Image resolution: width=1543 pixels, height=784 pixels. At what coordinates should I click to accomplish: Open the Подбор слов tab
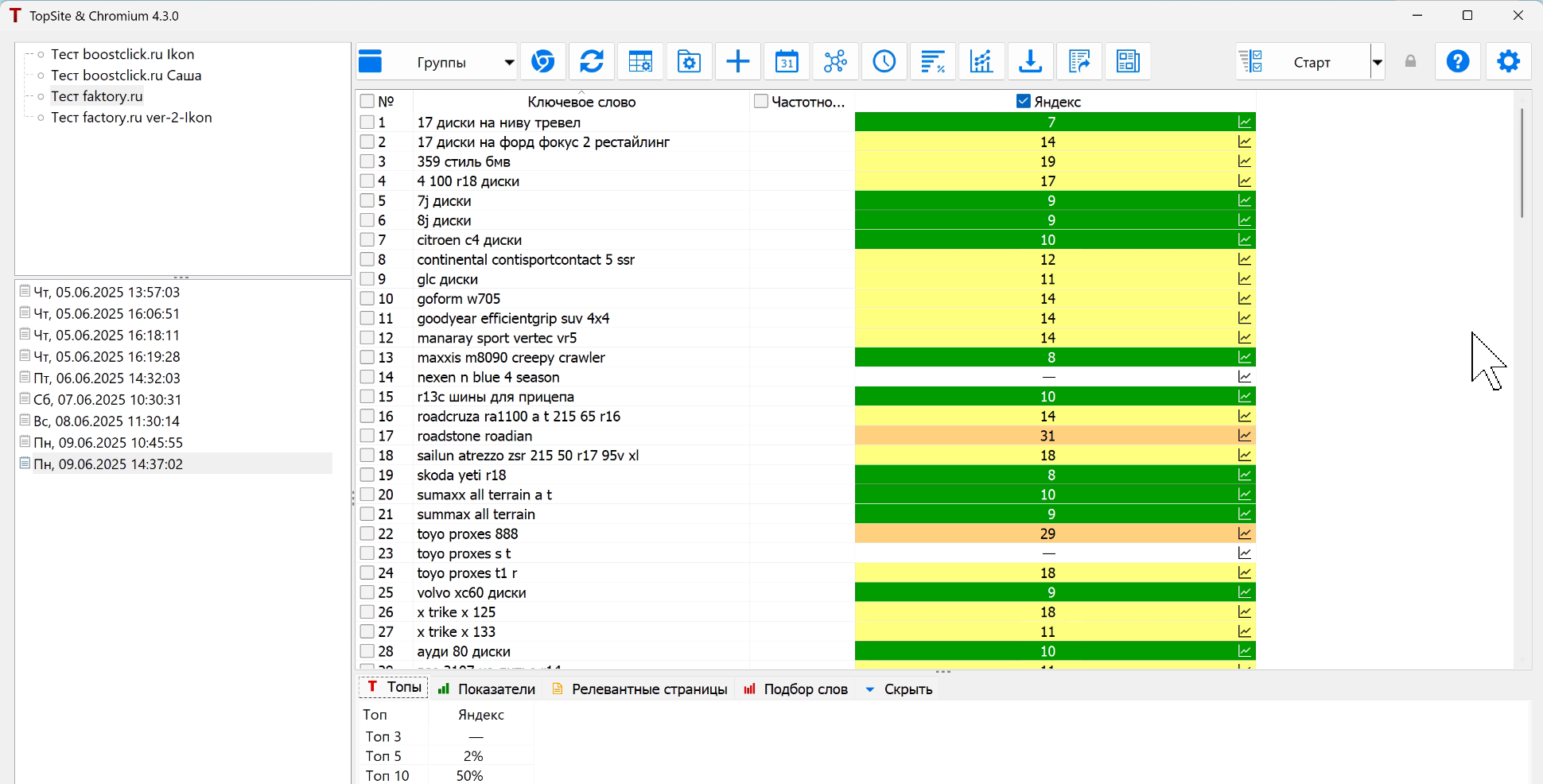[795, 689]
